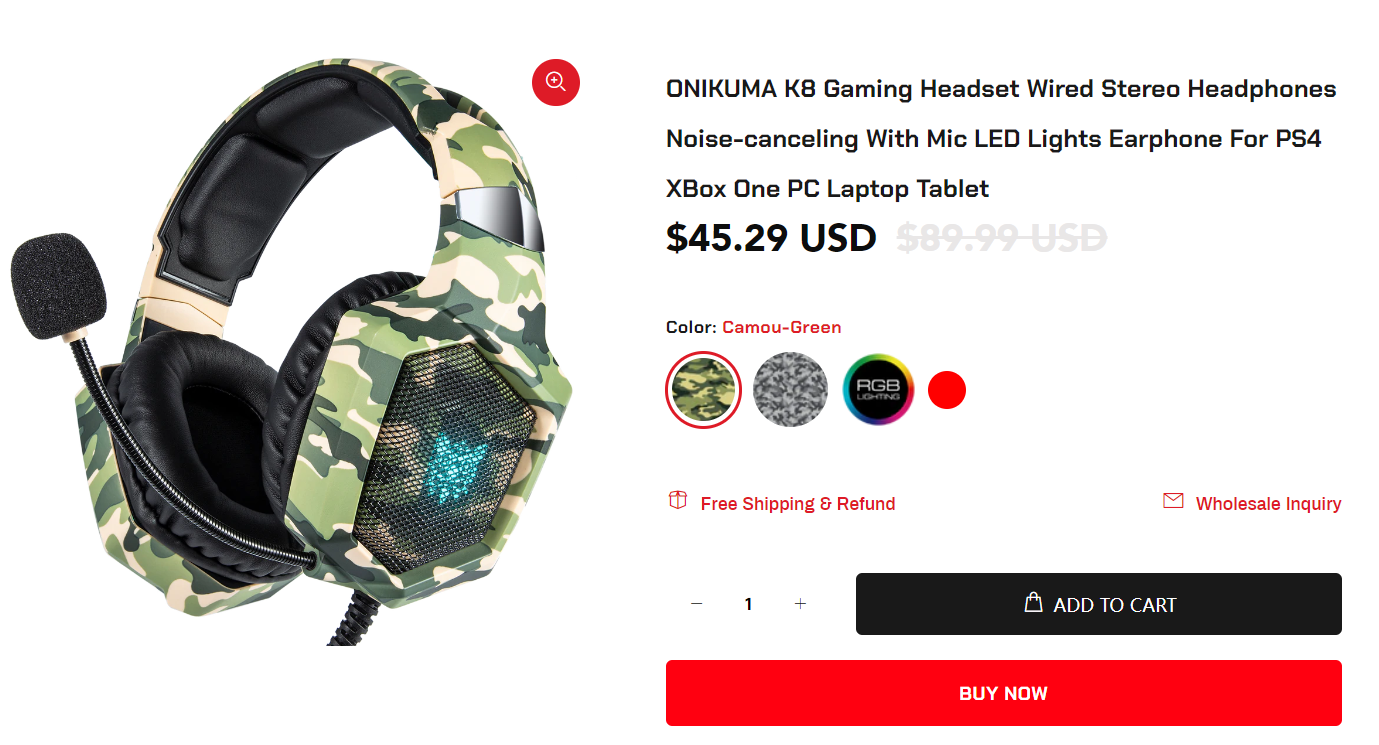This screenshot has height=745, width=1379.
Task: Click the crossed-out $89.99 USD price
Action: pyautogui.click(x=1002, y=239)
